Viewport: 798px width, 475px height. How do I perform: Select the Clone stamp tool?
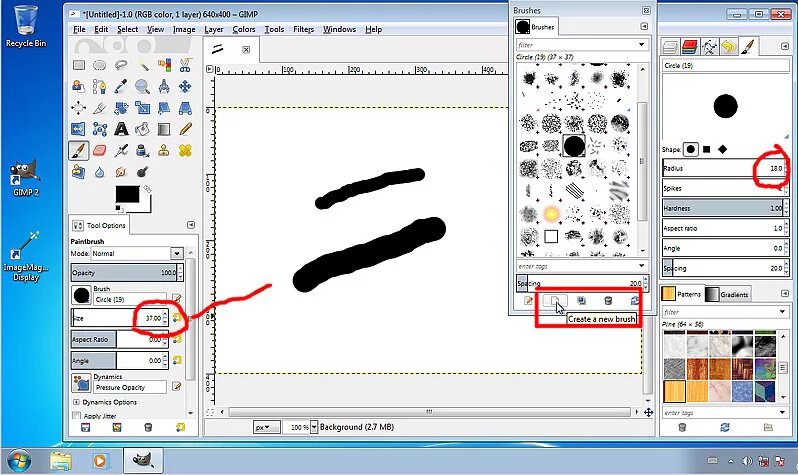click(164, 151)
